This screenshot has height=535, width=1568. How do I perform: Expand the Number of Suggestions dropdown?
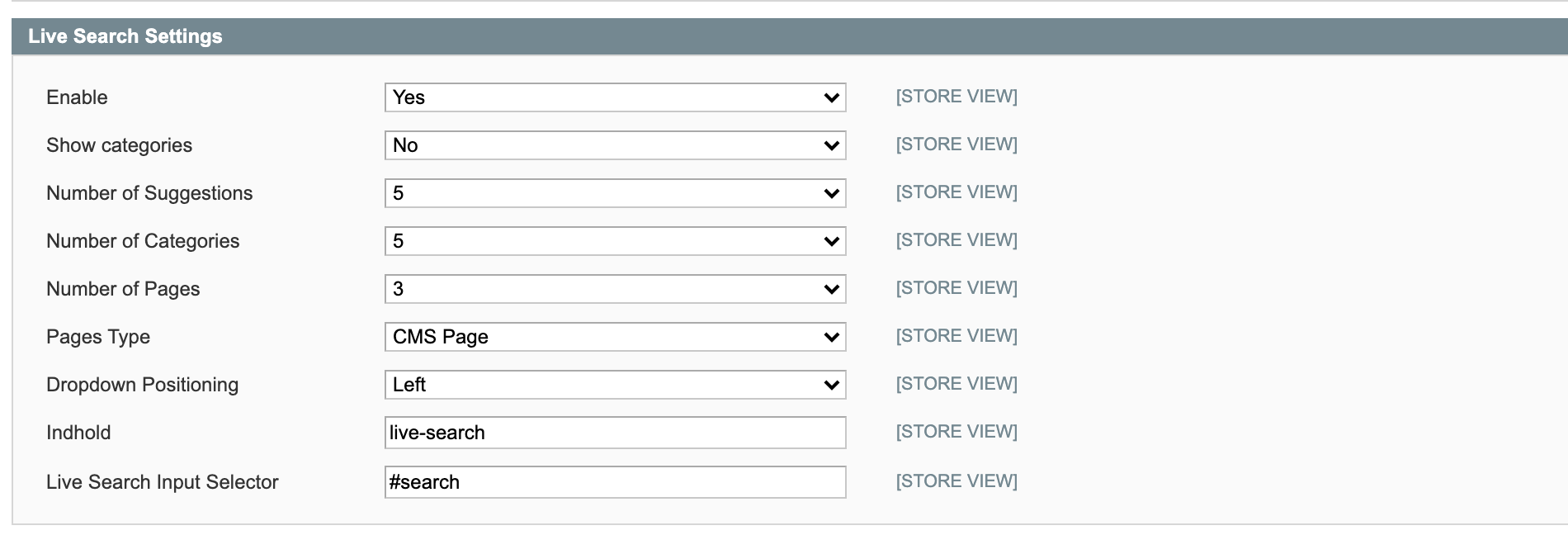tap(615, 193)
